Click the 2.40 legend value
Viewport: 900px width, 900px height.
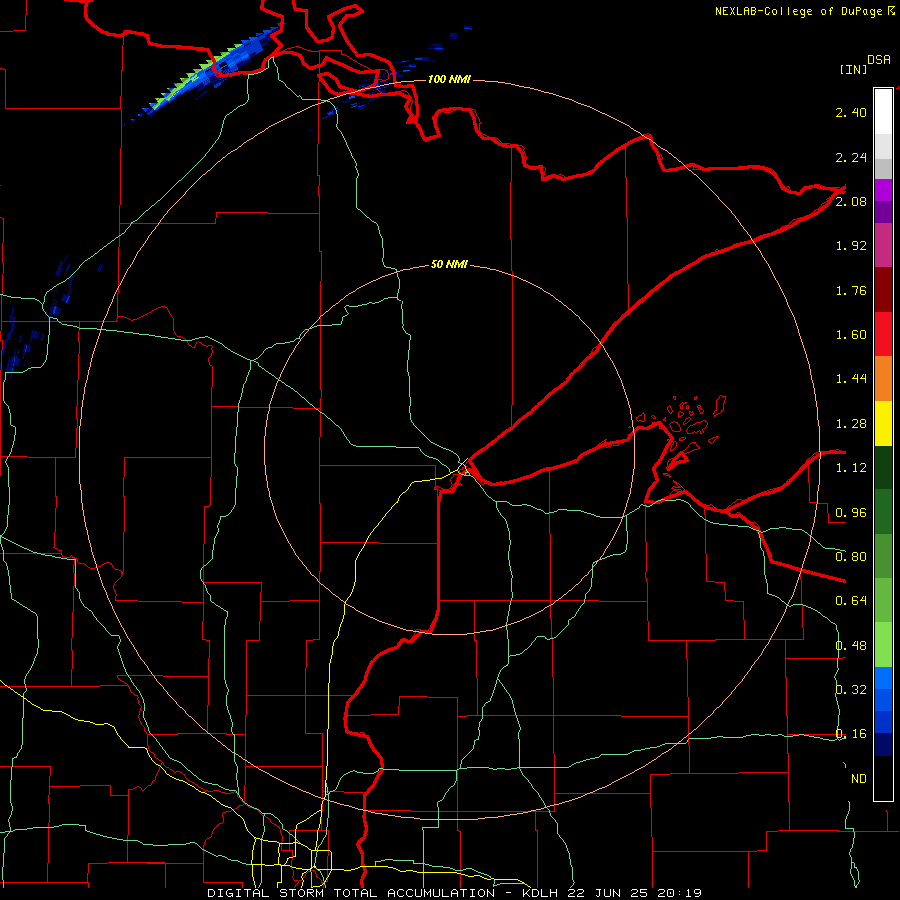pyautogui.click(x=851, y=112)
